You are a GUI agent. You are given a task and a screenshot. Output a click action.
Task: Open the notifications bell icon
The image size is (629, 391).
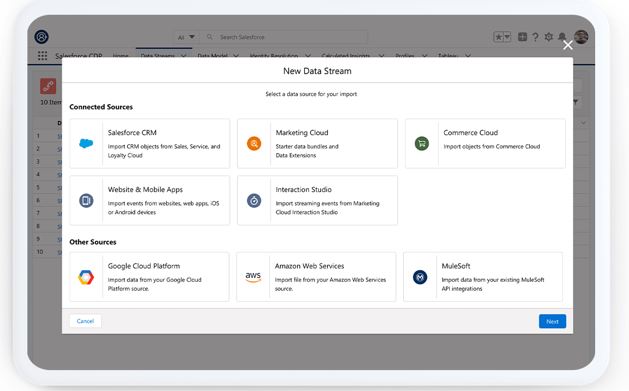coord(562,36)
